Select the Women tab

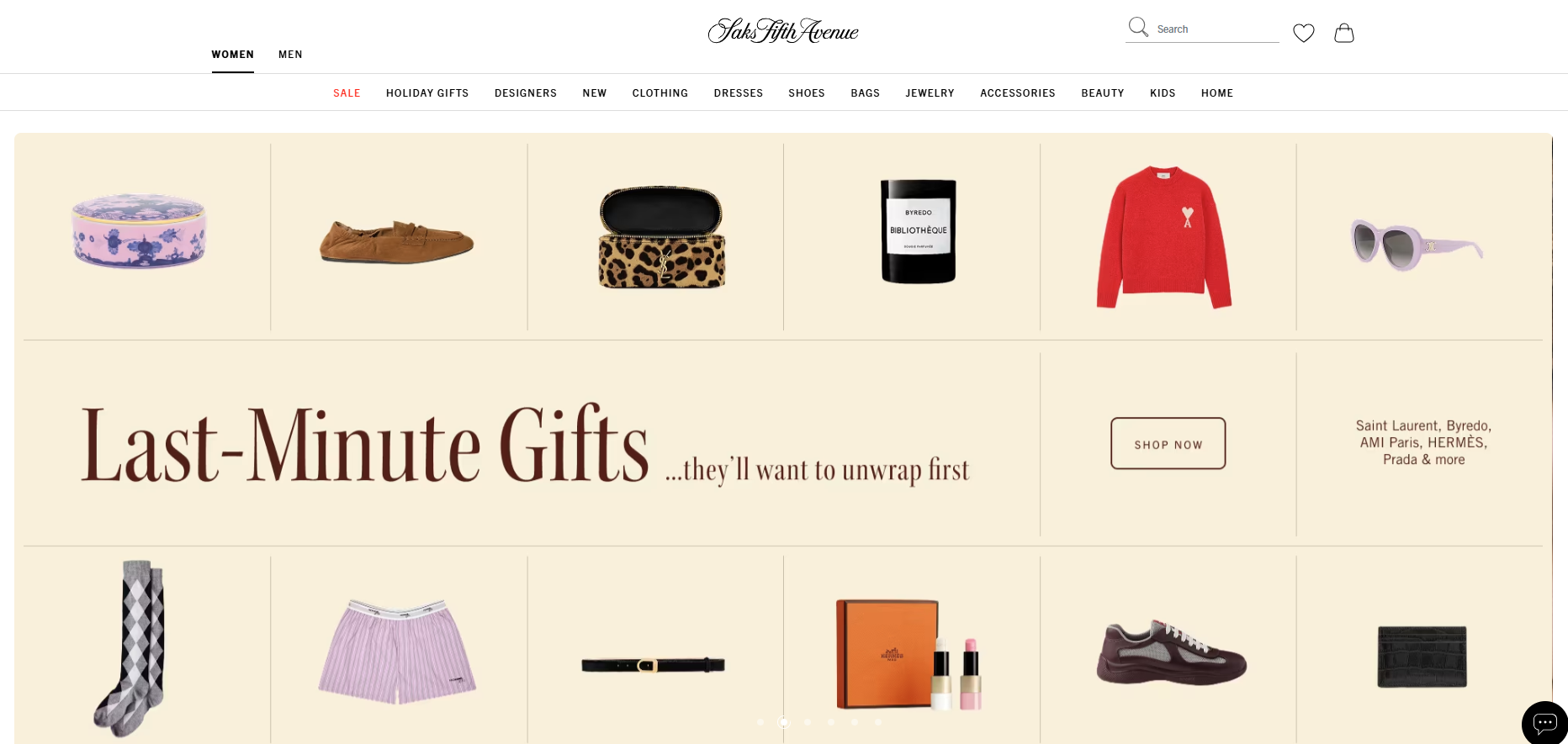click(233, 55)
